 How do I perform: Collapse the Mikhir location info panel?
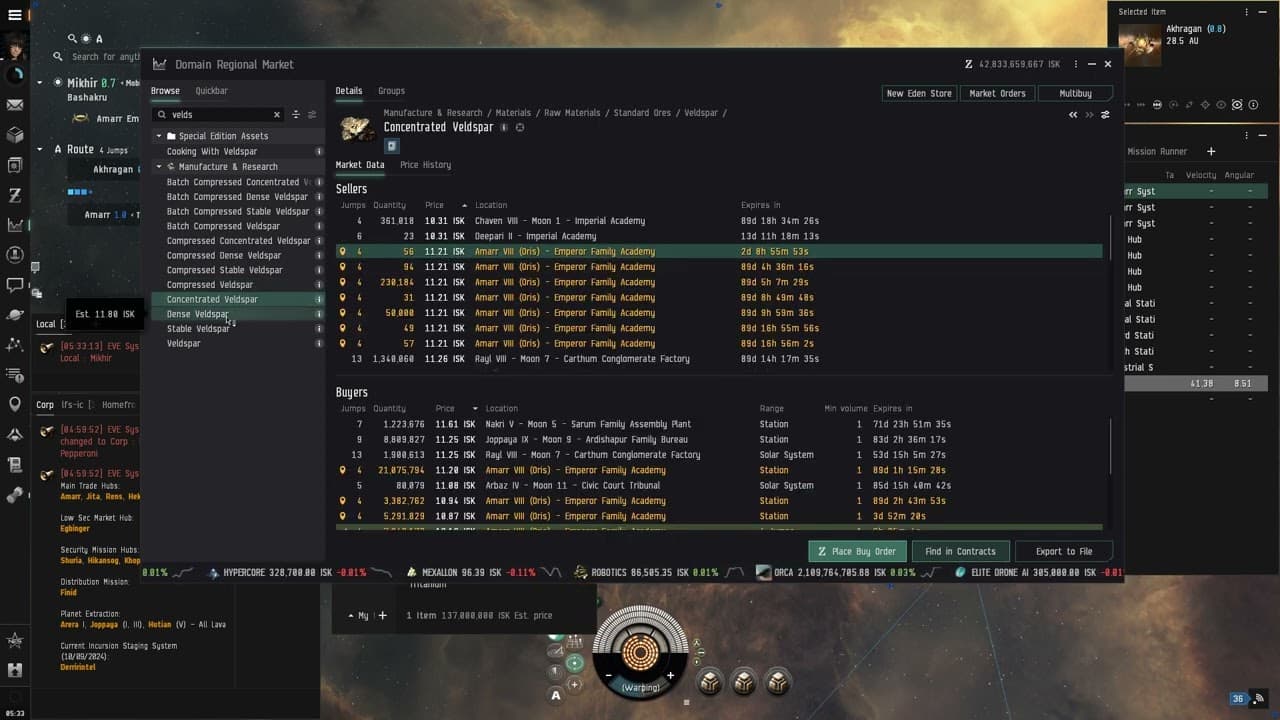click(x=40, y=83)
